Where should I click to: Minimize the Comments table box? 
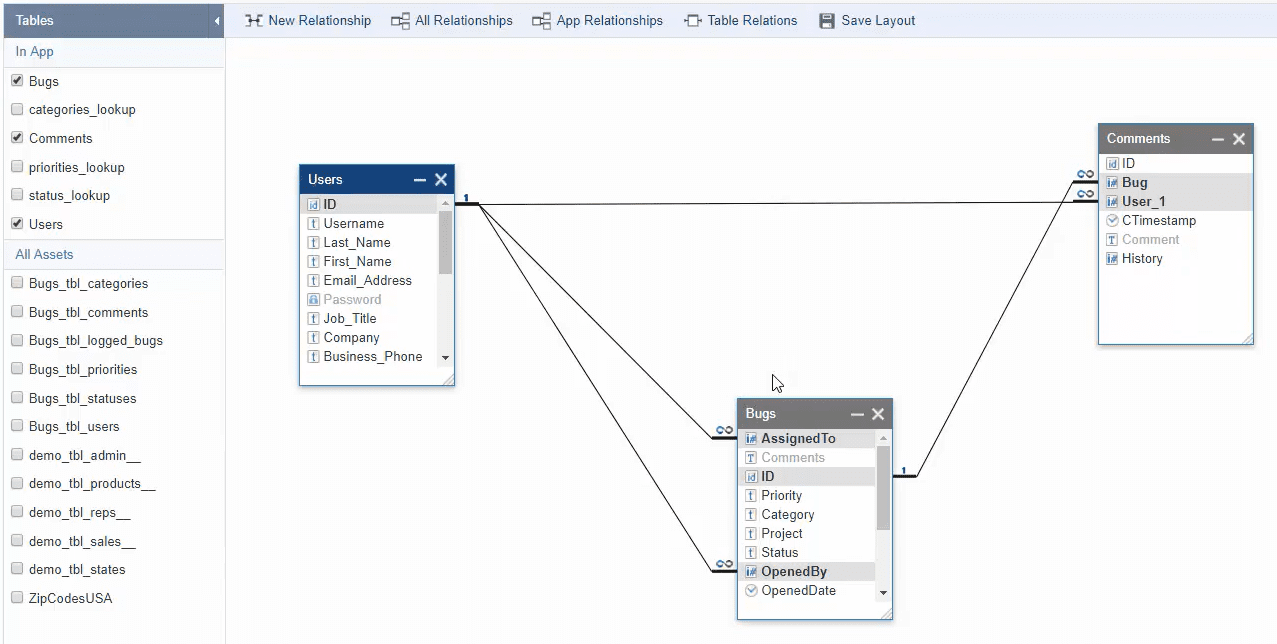(1218, 139)
